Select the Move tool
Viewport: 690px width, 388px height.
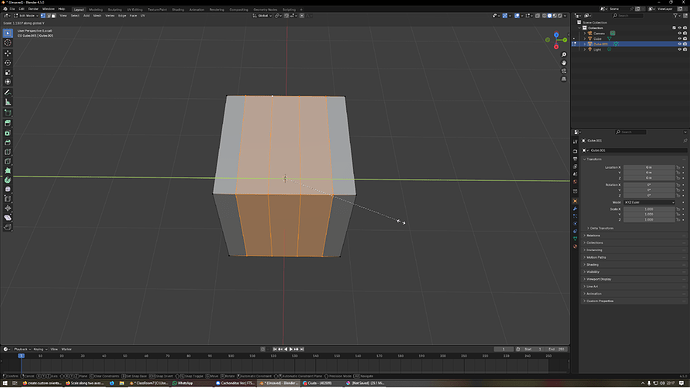pos(7,53)
